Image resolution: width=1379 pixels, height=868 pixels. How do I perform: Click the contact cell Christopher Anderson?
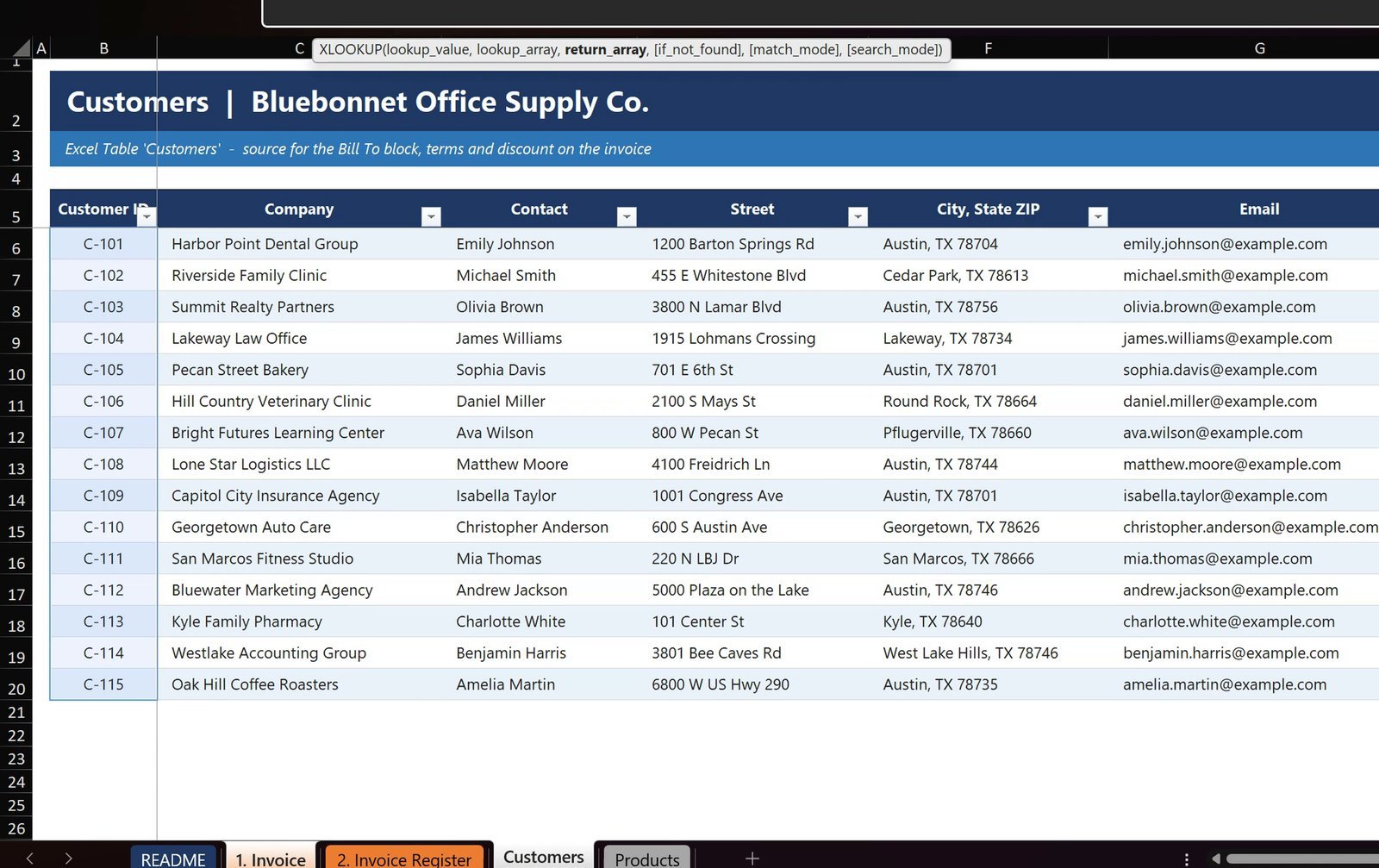pos(540,527)
